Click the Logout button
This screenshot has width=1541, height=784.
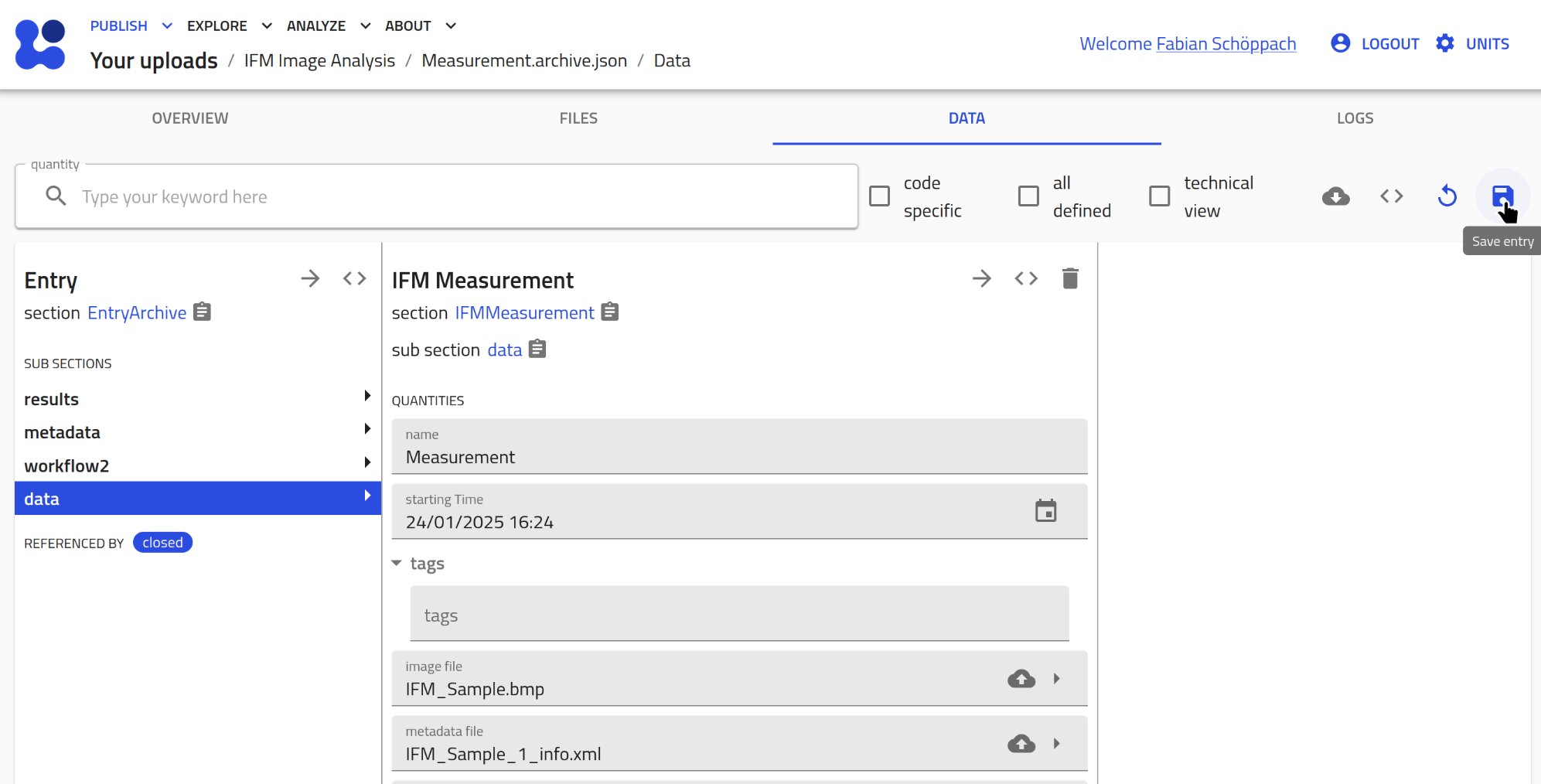tap(1375, 44)
